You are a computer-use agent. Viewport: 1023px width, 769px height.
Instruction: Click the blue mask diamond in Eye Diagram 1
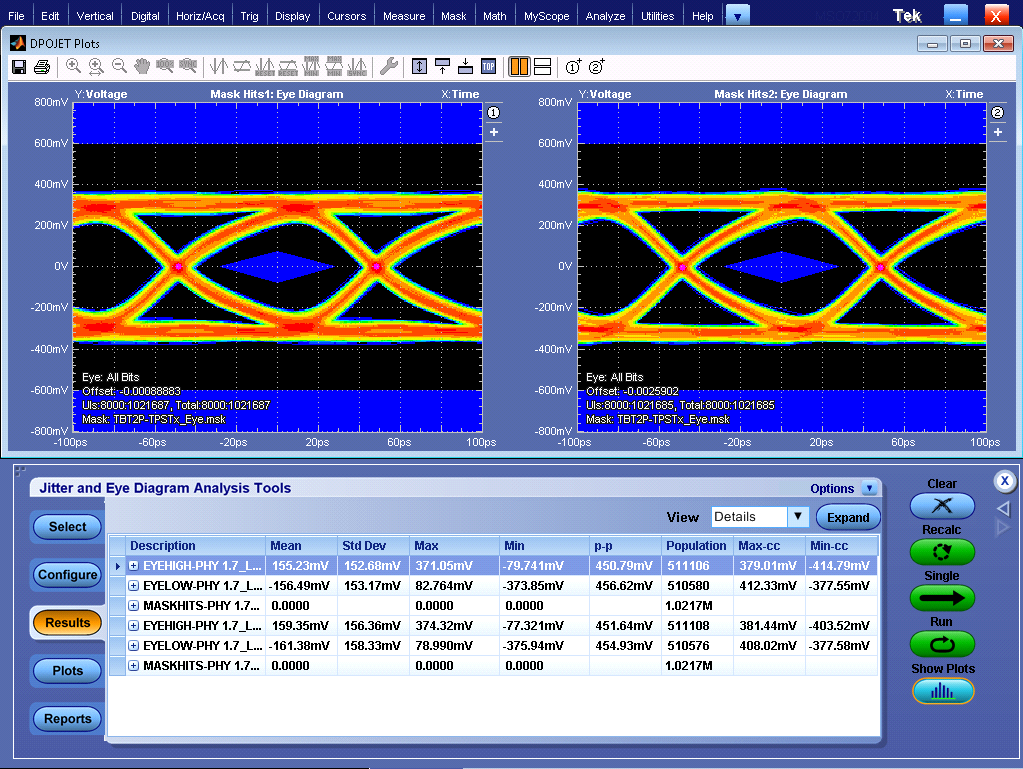[x=277, y=267]
